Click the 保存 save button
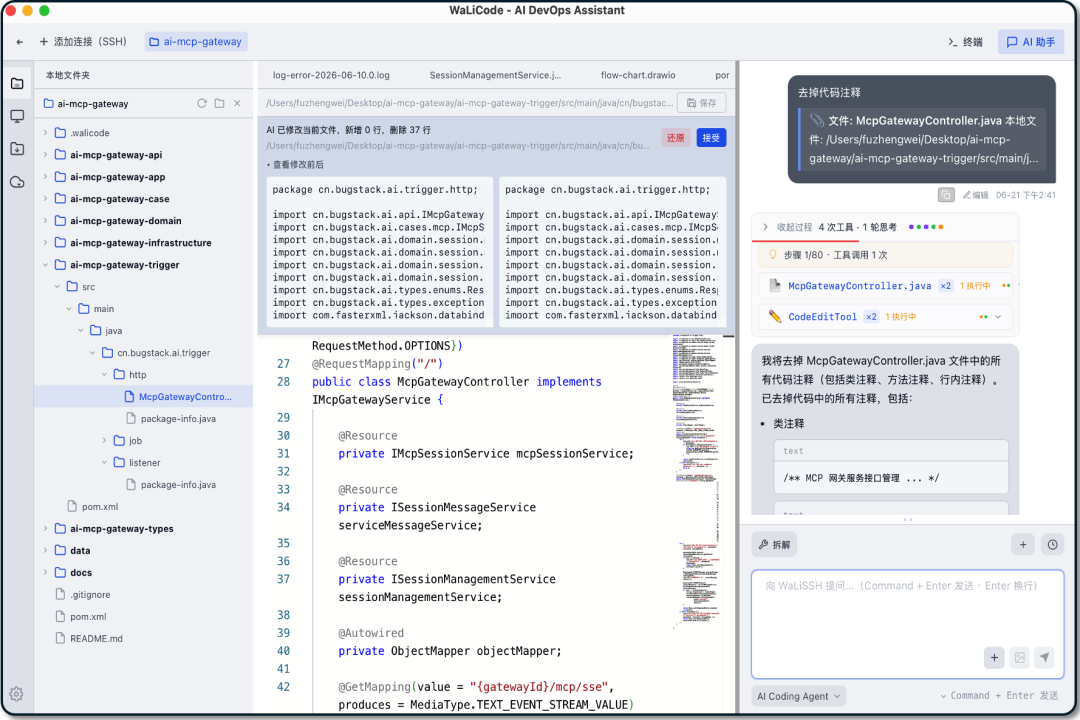 (701, 103)
